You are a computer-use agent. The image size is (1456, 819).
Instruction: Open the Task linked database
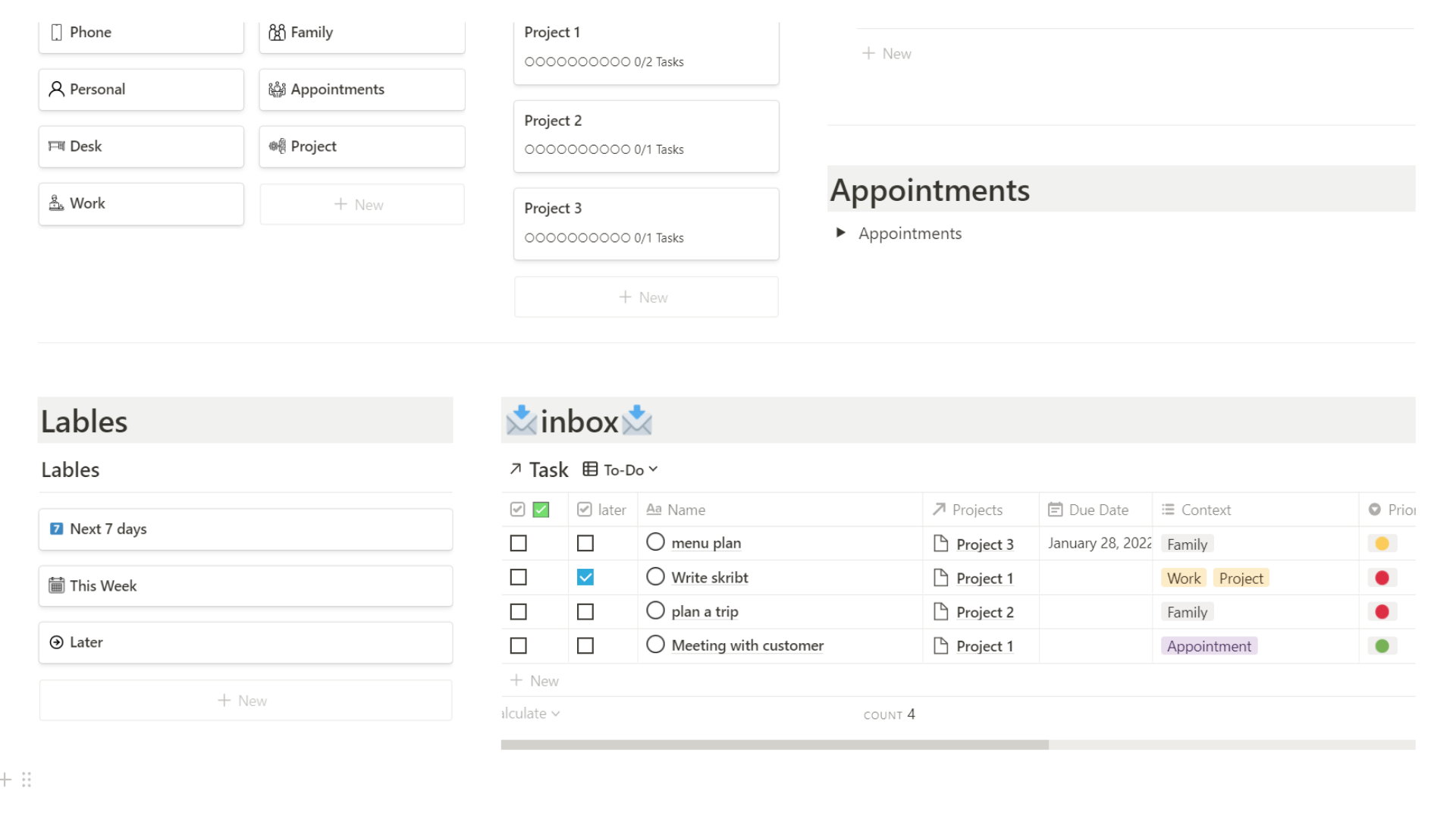pyautogui.click(x=548, y=469)
